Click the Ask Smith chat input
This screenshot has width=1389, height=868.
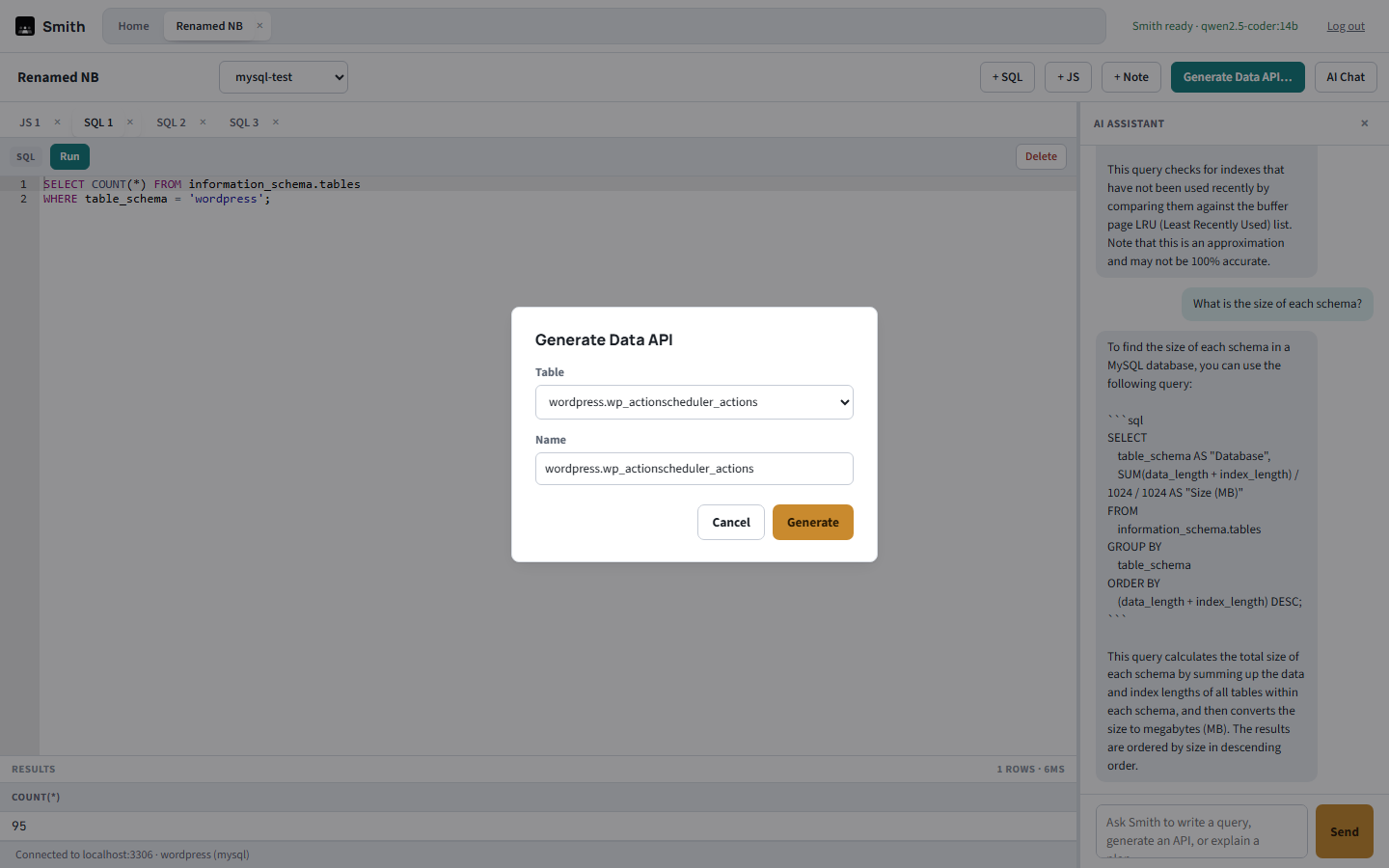coord(1202,831)
